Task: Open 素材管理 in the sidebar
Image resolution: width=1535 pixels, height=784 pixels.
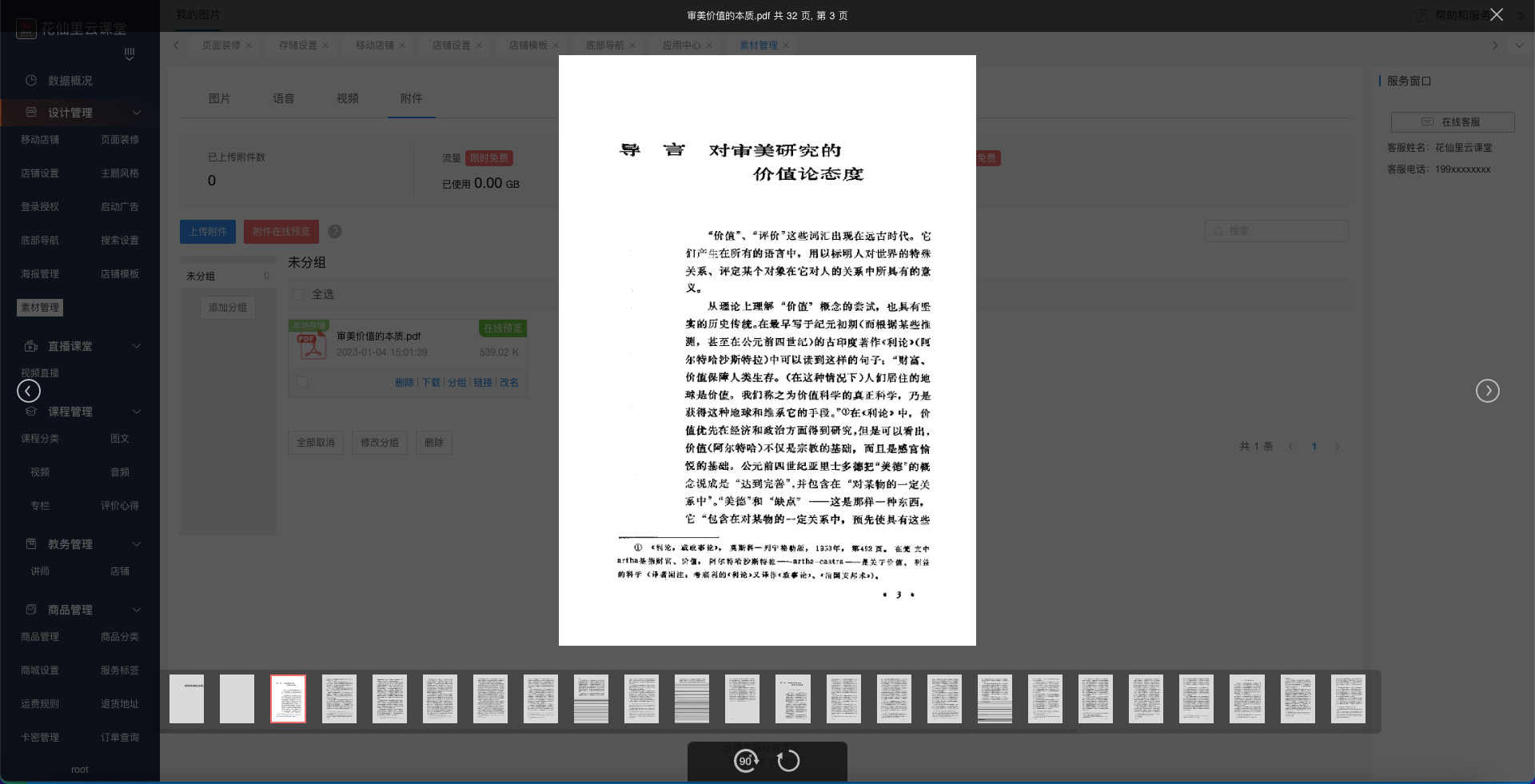Action: [40, 308]
